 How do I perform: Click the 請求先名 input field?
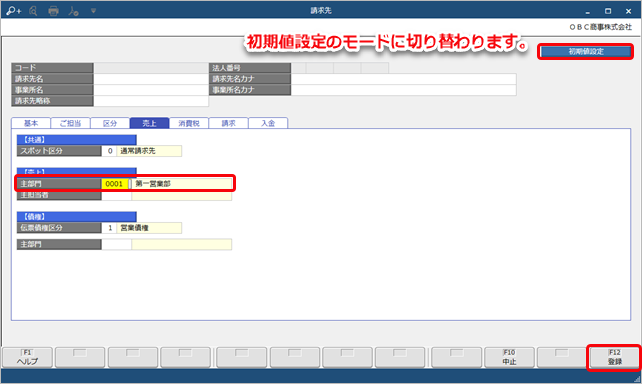pyautogui.click(x=151, y=79)
